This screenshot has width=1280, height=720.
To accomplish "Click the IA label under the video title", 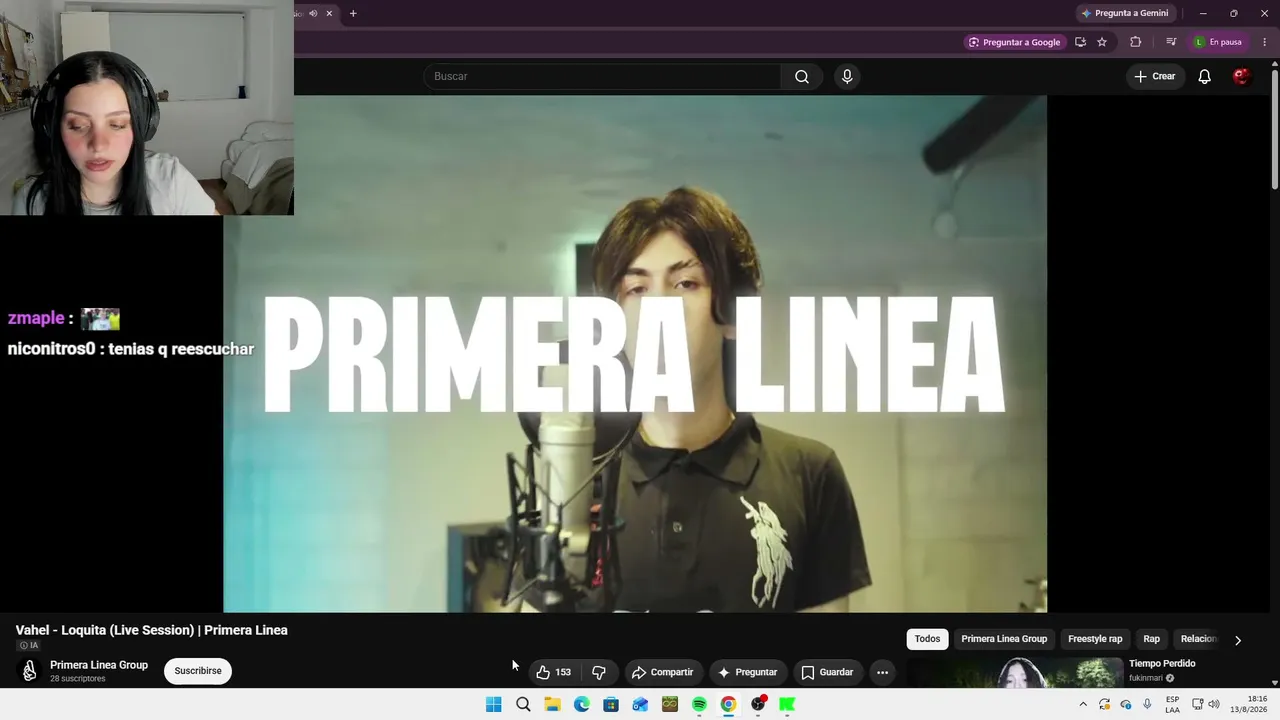I will [x=29, y=646].
